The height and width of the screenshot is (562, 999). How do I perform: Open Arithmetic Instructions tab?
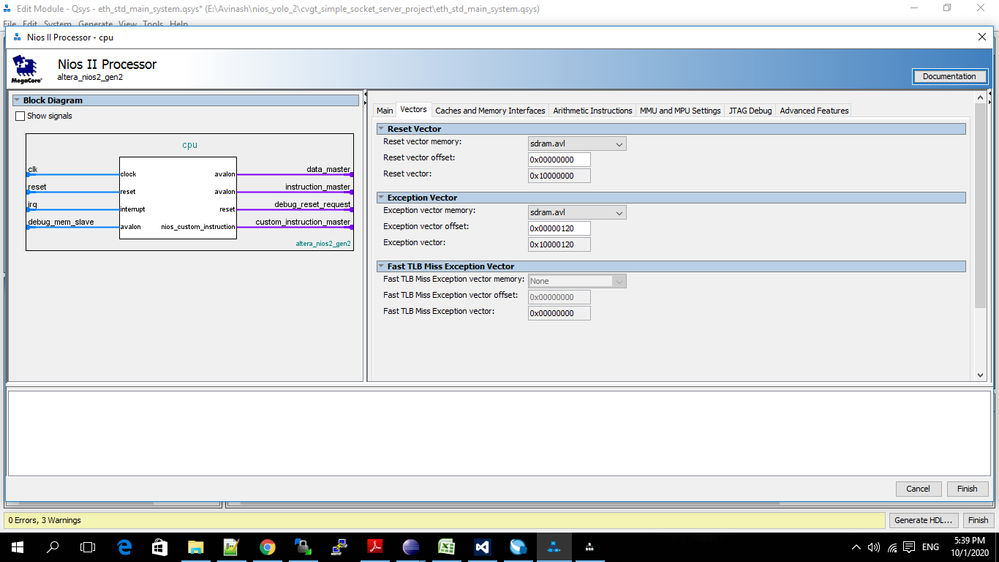(x=593, y=110)
